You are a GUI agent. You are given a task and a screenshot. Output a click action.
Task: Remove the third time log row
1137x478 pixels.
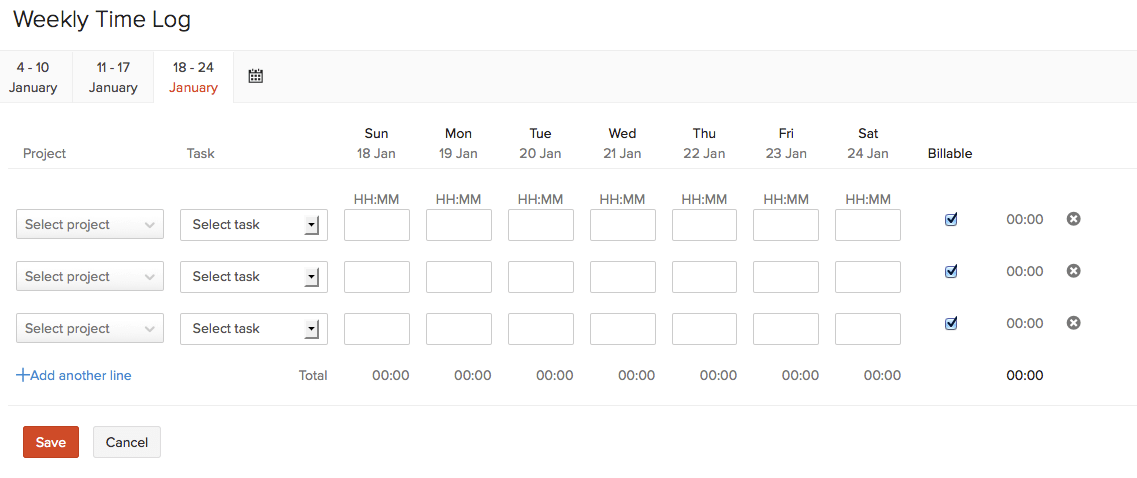(1073, 323)
